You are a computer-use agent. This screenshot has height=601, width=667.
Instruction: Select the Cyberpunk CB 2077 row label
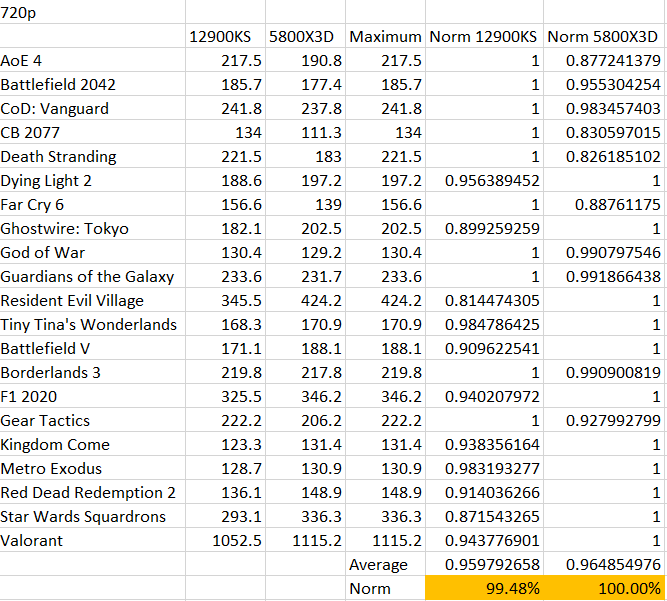pos(92,132)
